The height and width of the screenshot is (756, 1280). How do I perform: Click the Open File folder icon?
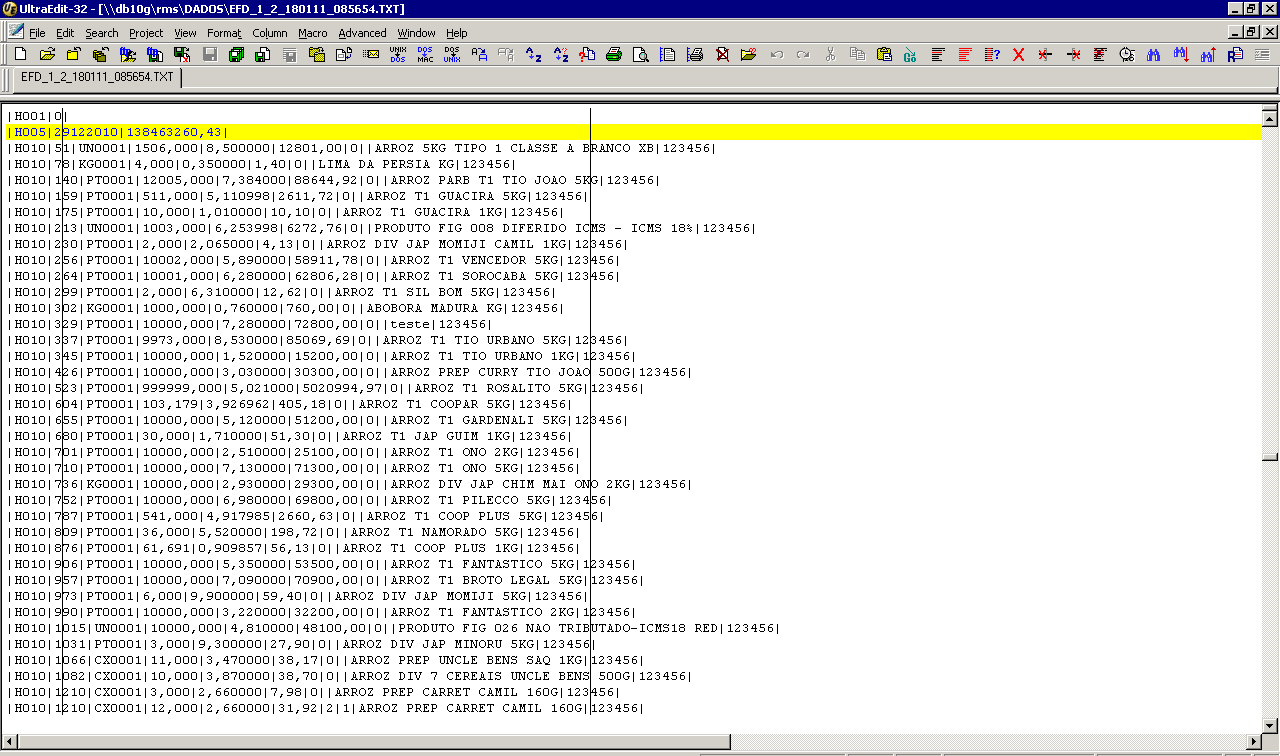[47, 54]
